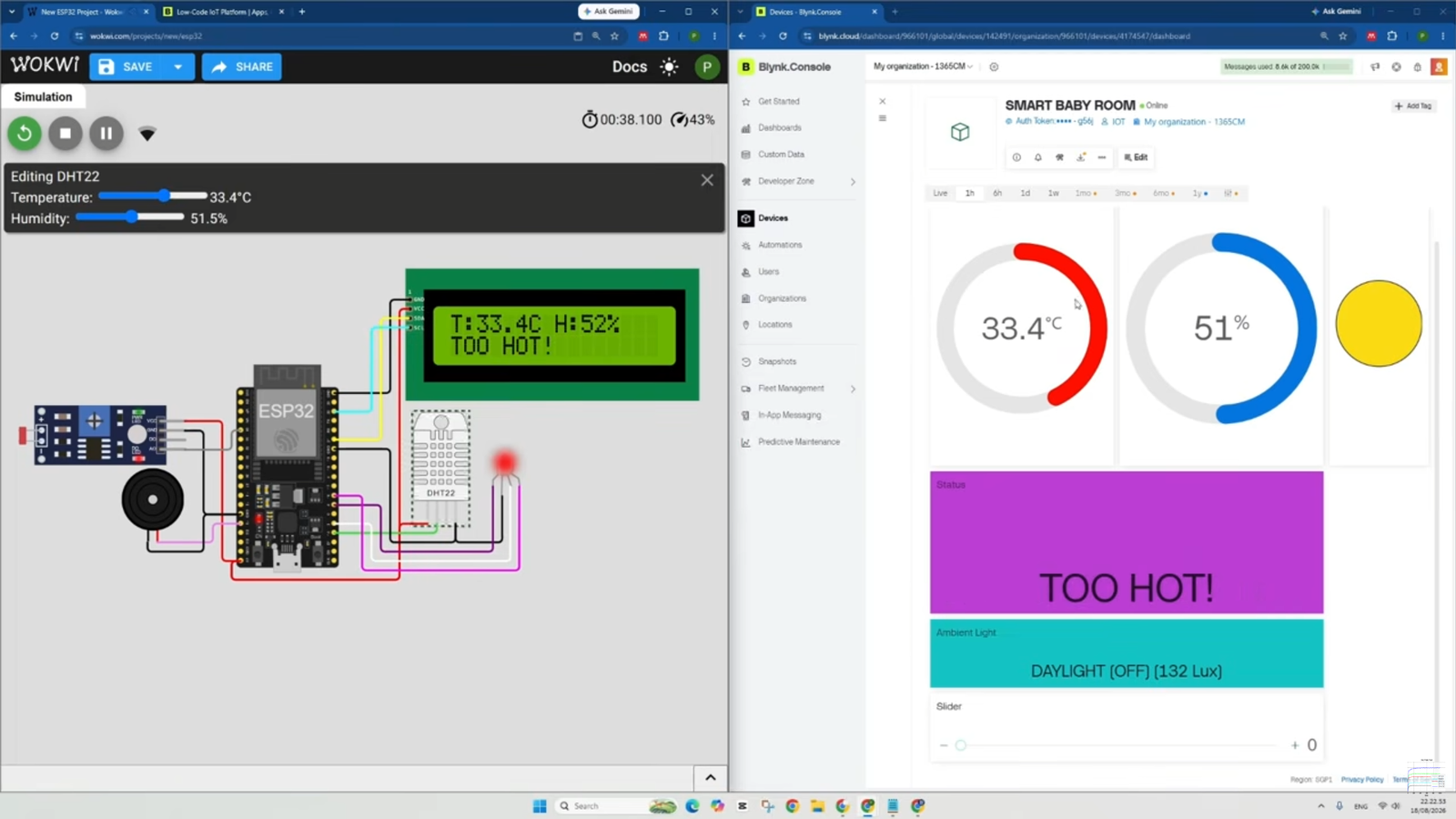The height and width of the screenshot is (819, 1456).
Task: Click the Auth Token link
Action: tap(1049, 121)
